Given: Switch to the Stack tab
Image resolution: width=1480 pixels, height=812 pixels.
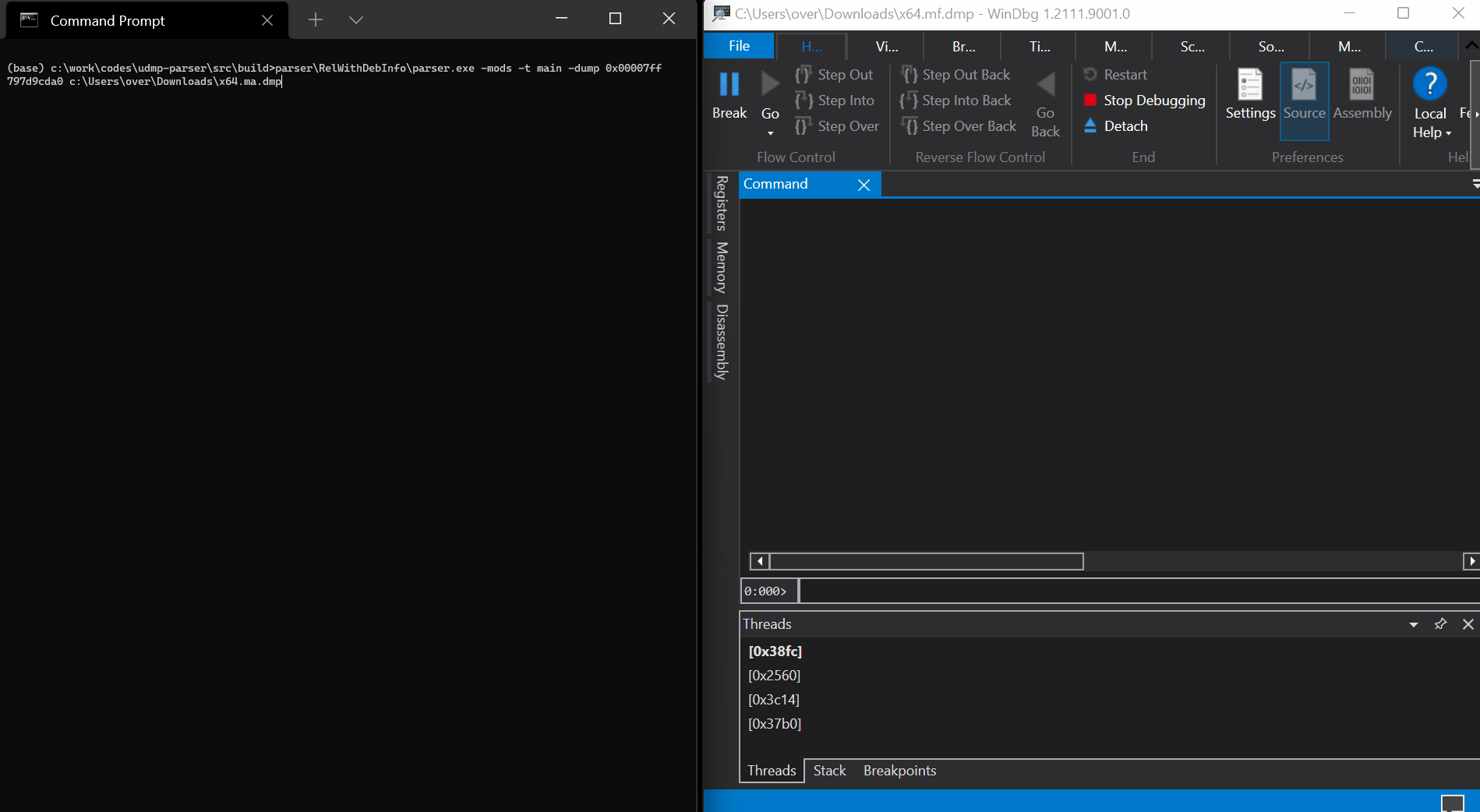Looking at the screenshot, I should (x=828, y=770).
